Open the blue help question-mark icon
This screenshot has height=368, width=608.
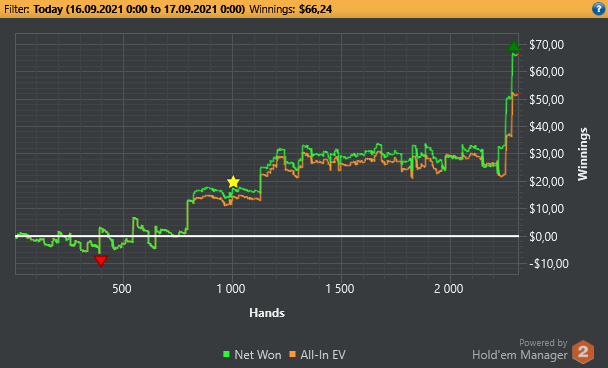(x=598, y=9)
